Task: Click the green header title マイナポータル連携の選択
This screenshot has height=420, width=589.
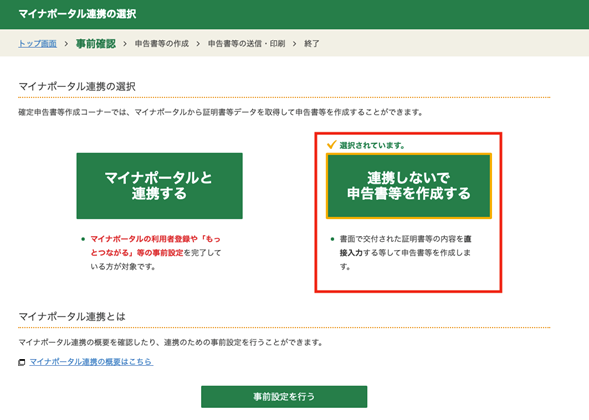Action: [77, 14]
